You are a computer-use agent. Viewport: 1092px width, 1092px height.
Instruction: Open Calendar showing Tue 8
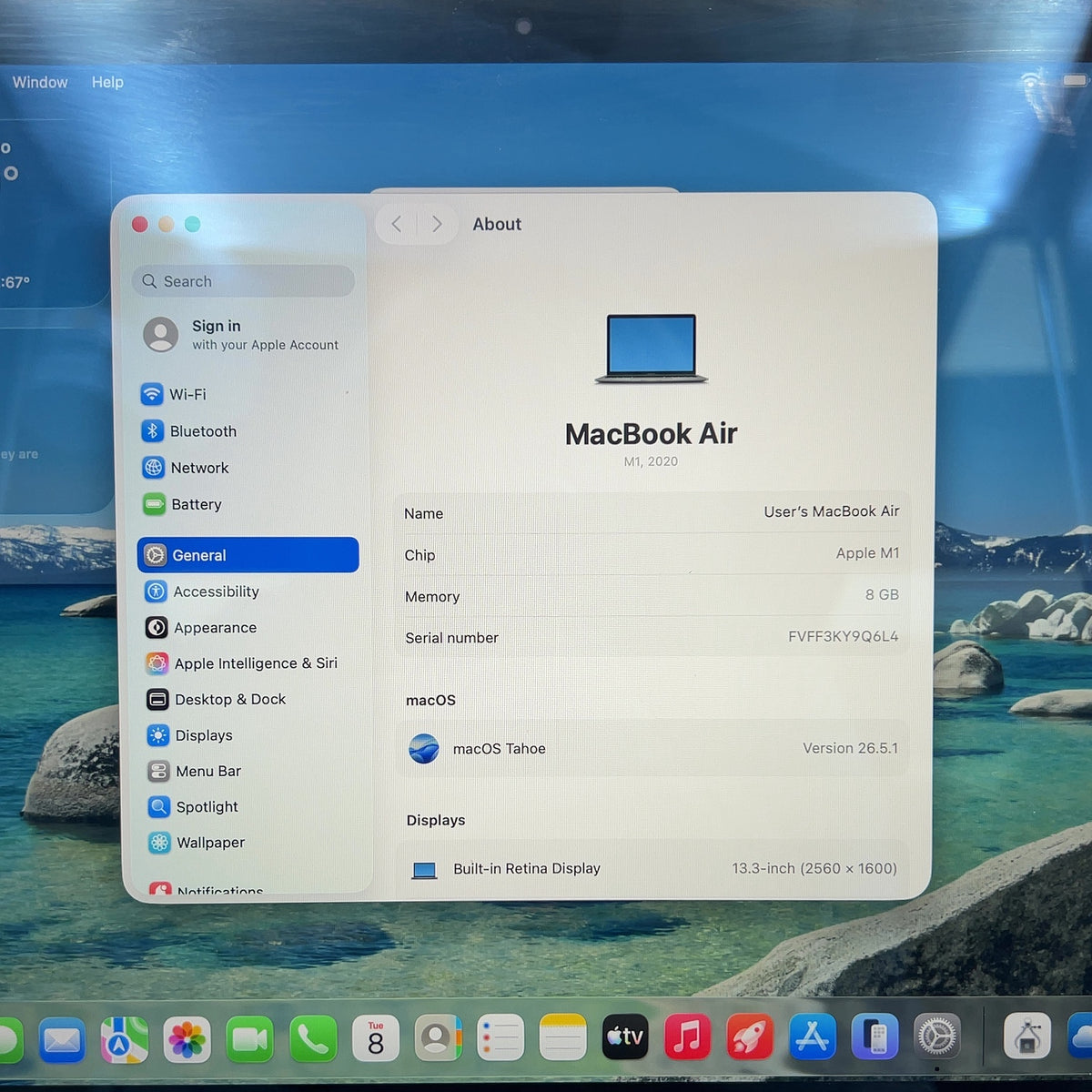[376, 1038]
